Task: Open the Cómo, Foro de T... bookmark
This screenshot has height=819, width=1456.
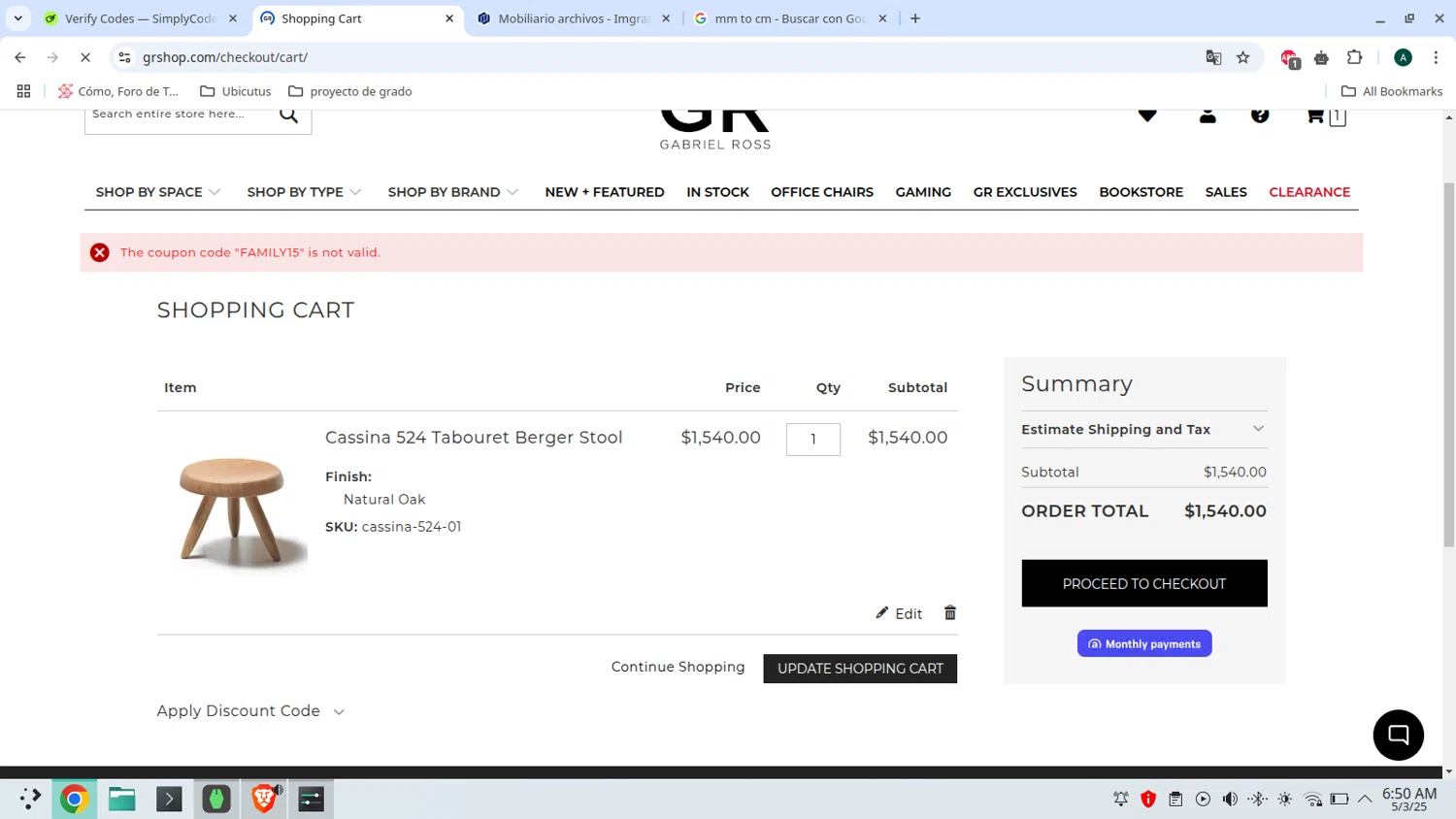Action: (118, 91)
